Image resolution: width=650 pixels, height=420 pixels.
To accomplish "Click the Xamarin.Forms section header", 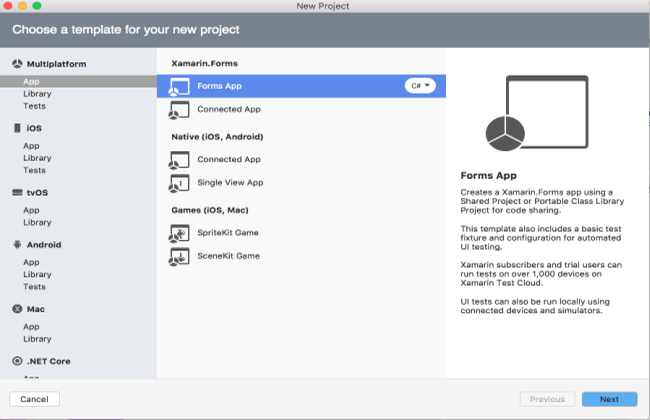I will [x=205, y=63].
